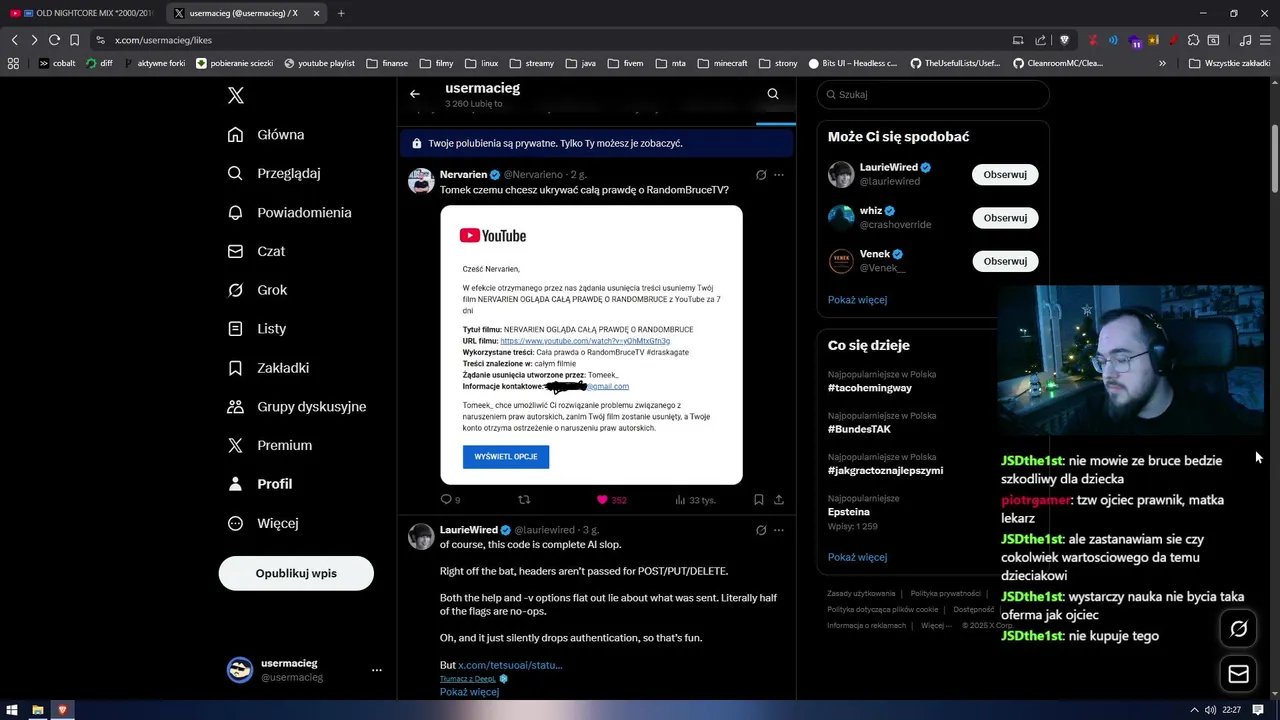
Task: Unlike Nervarien's post with 252 likes
Action: (x=611, y=499)
